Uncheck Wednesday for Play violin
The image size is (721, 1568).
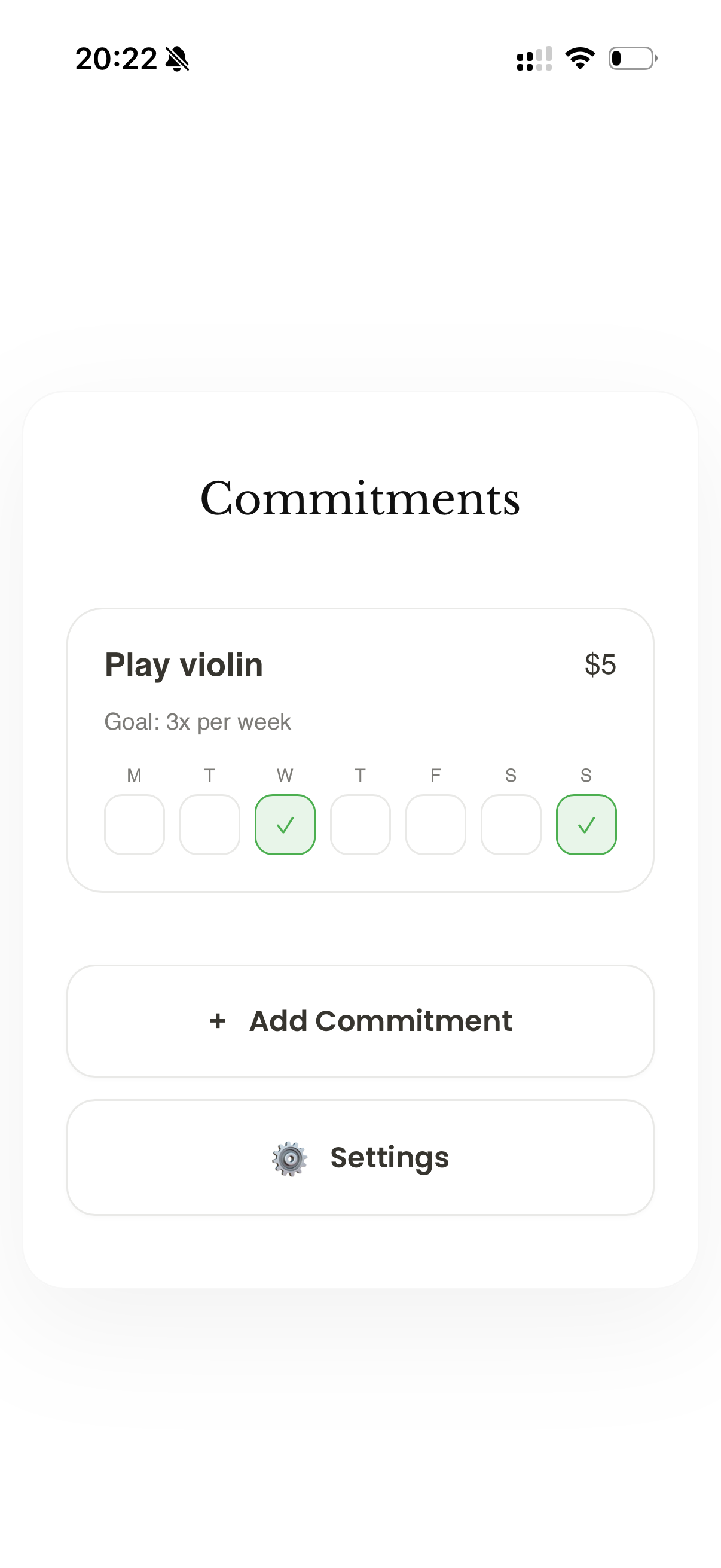click(x=285, y=825)
